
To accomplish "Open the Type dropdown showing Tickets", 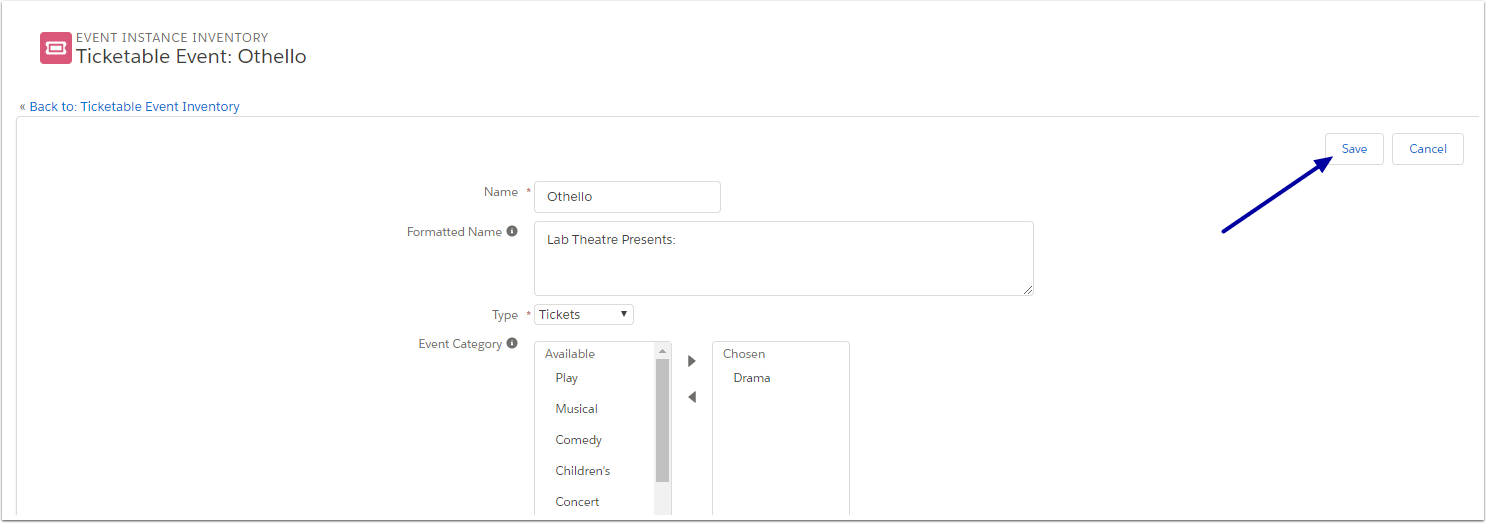I will point(584,314).
